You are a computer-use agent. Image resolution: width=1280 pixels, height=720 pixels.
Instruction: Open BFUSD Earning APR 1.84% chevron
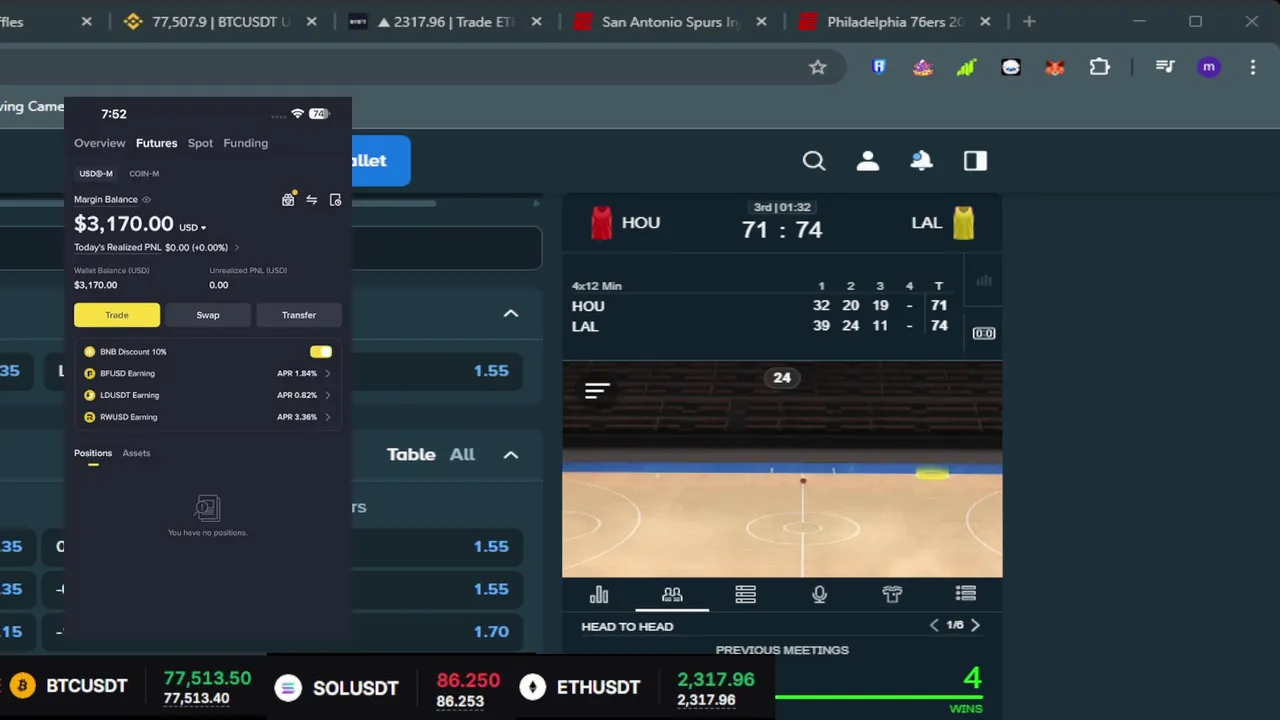click(x=327, y=373)
